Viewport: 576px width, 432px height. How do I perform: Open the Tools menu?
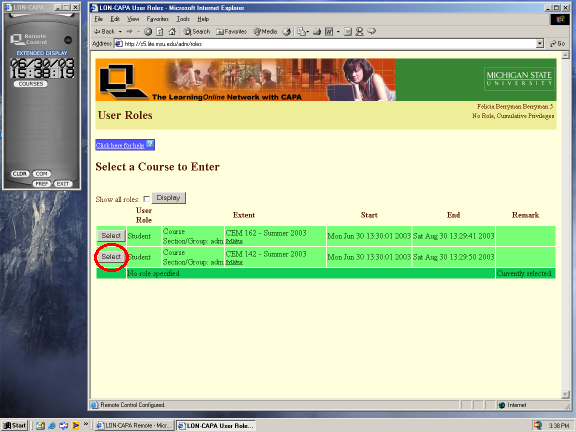[x=183, y=19]
